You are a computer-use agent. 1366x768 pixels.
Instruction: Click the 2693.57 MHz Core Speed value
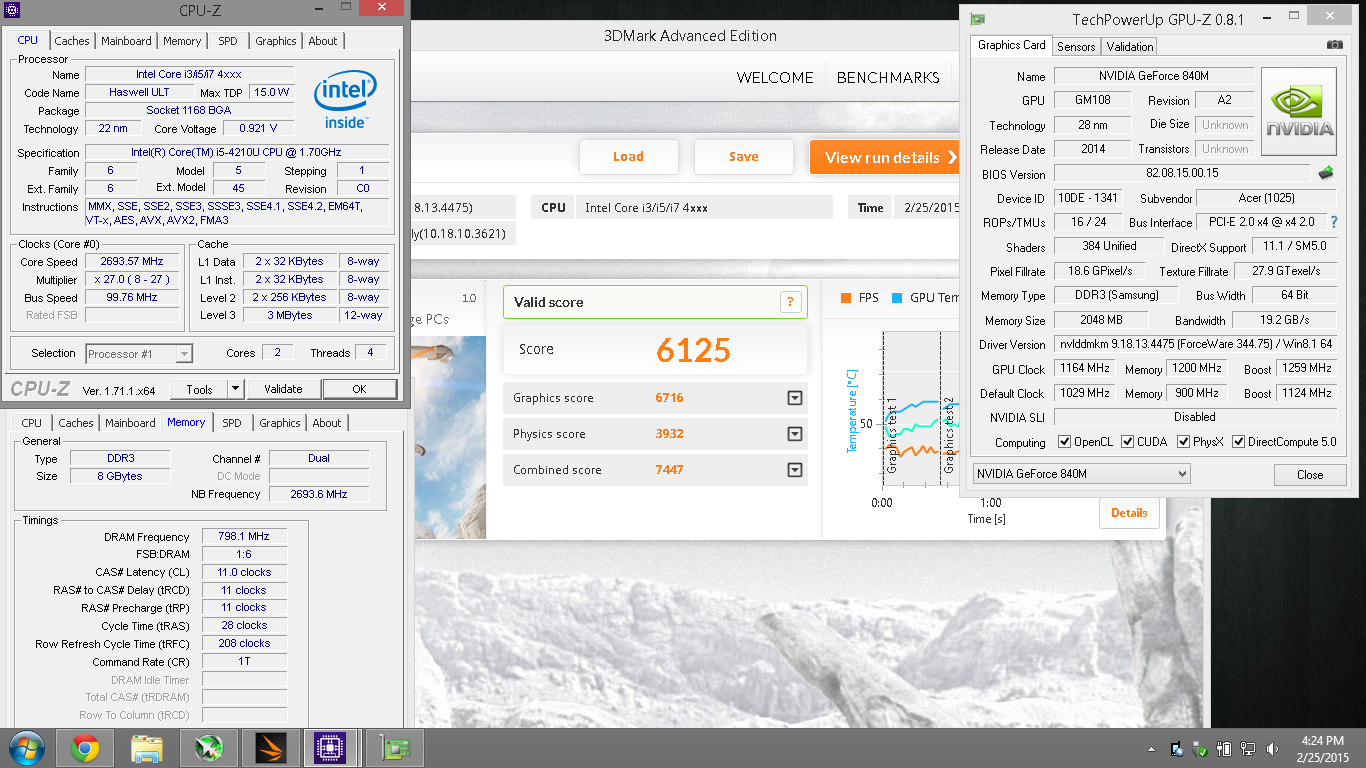(x=133, y=262)
